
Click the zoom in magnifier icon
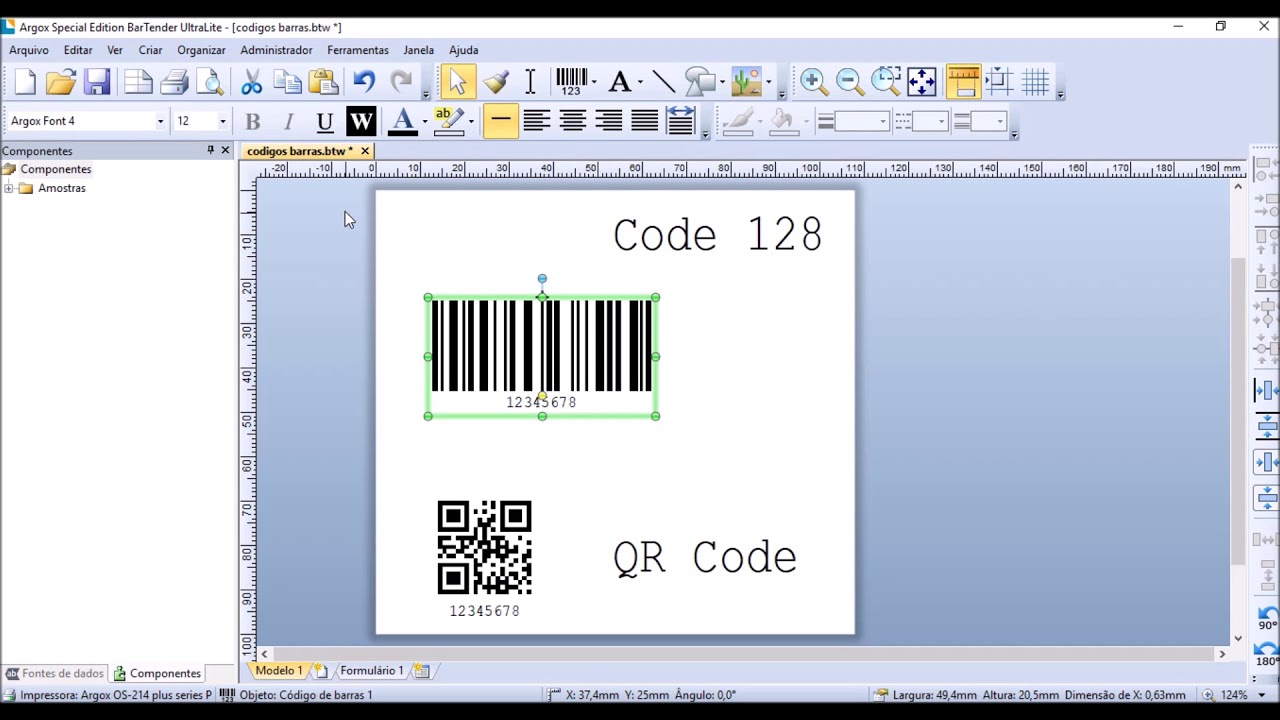coord(813,82)
